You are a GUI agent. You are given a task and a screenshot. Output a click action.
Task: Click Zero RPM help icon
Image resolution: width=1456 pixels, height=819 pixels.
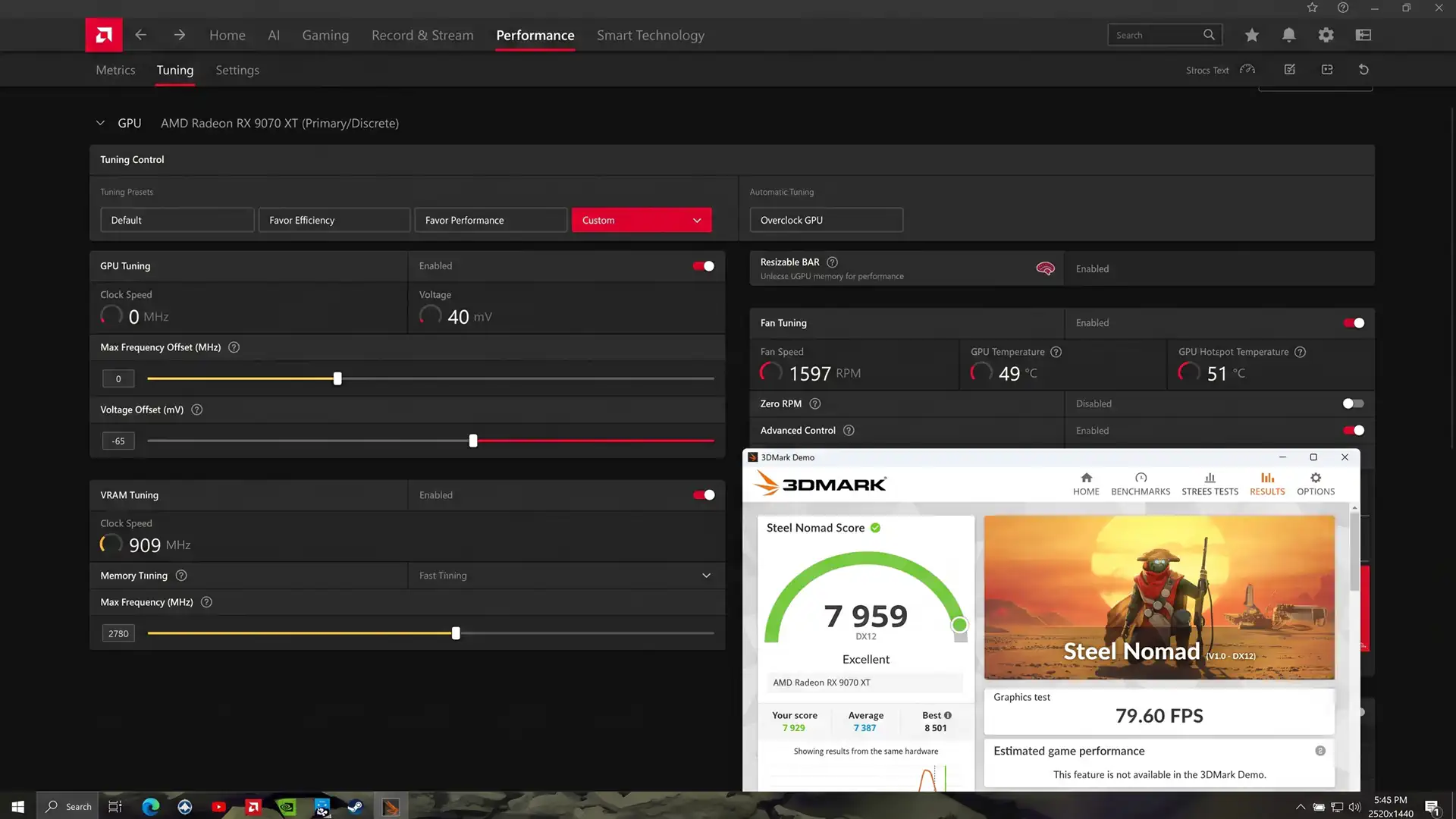(815, 404)
